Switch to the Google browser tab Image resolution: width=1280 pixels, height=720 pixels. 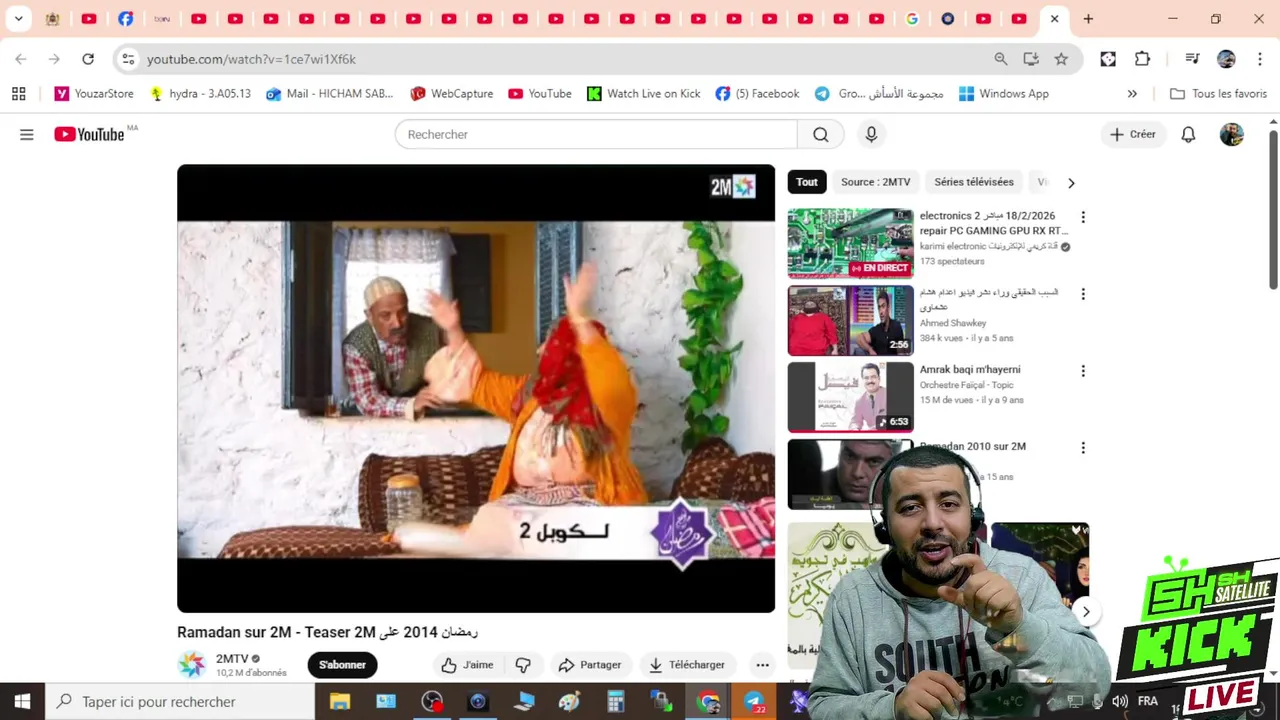pyautogui.click(x=912, y=19)
